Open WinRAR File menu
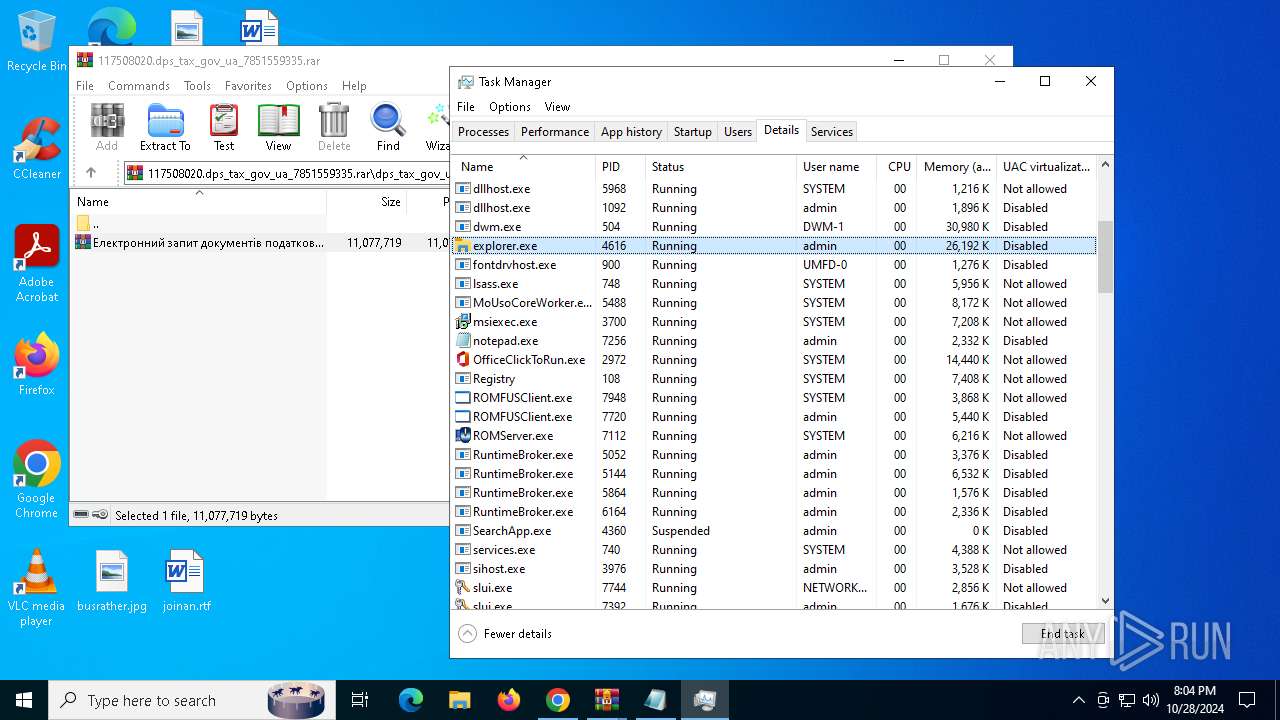The image size is (1280, 720). pyautogui.click(x=85, y=86)
